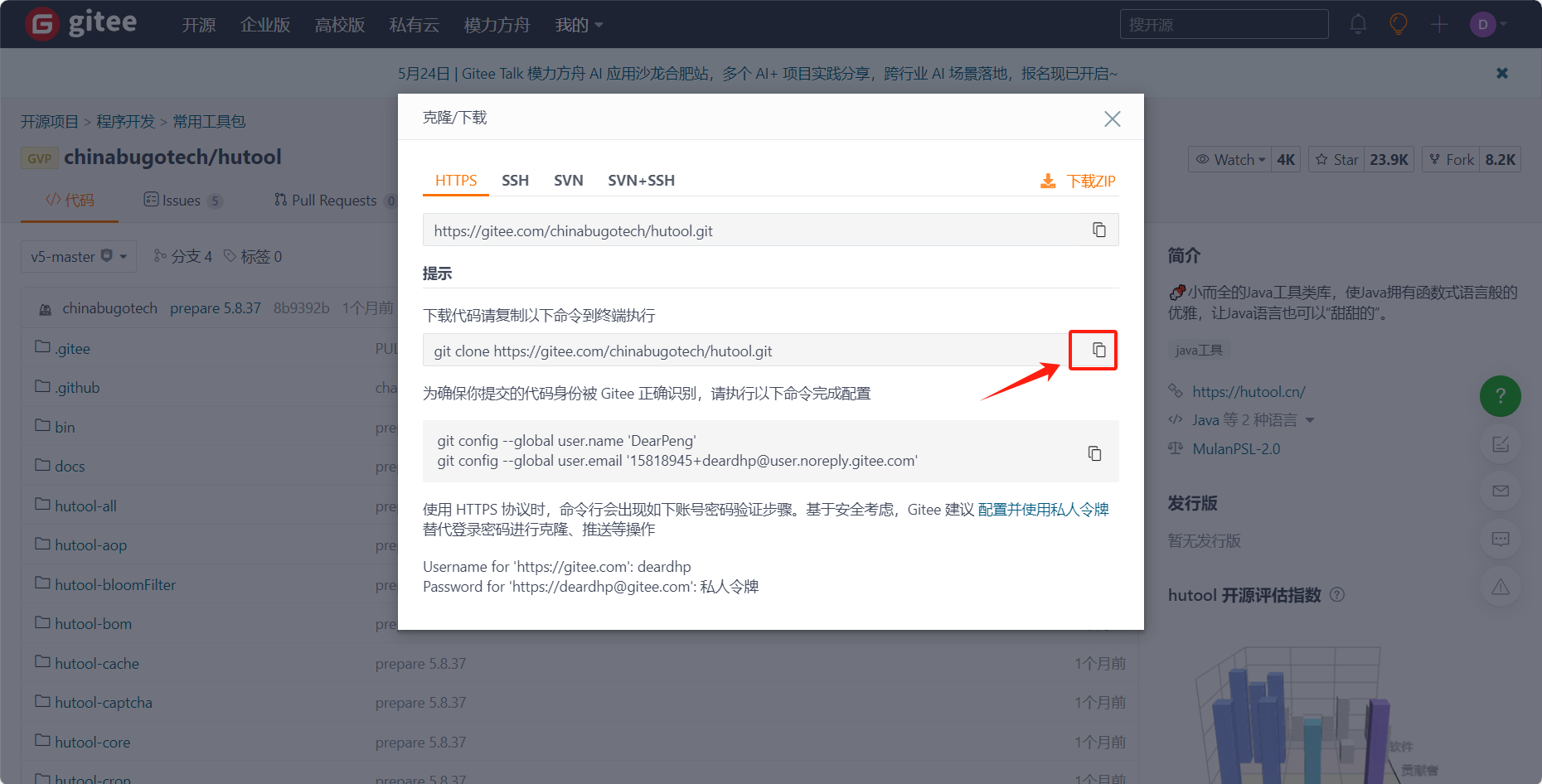
Task: Click the 常用工具包 breadcrumb
Action: [x=209, y=121]
